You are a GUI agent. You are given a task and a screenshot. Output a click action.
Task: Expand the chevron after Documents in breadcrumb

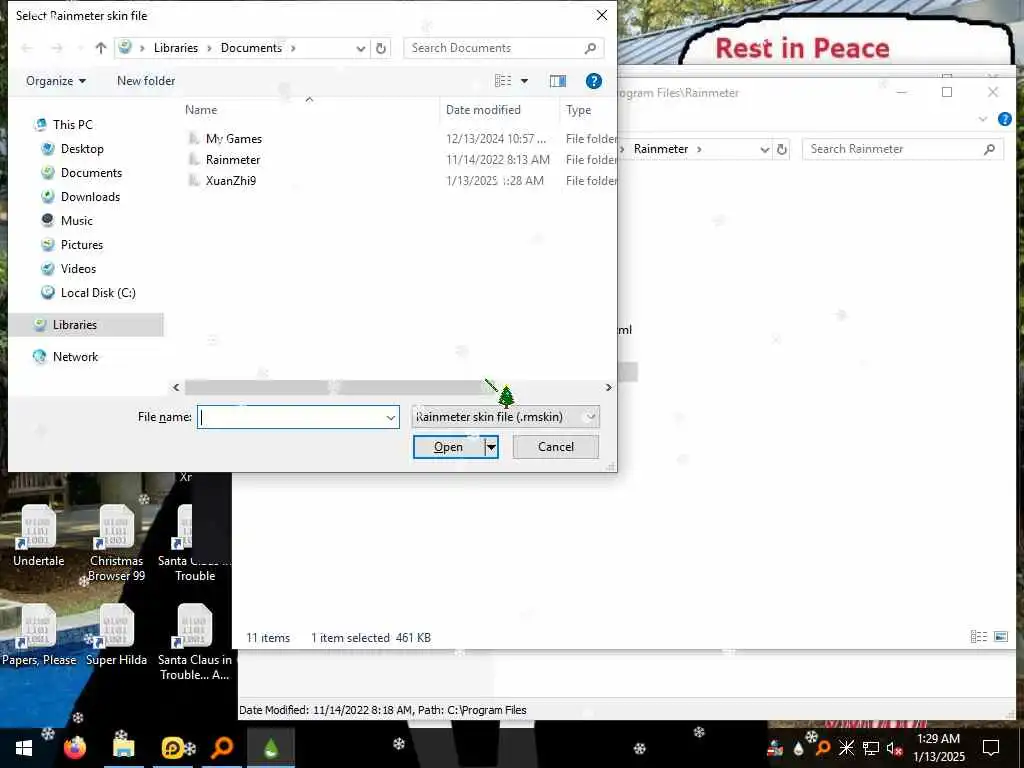click(293, 48)
